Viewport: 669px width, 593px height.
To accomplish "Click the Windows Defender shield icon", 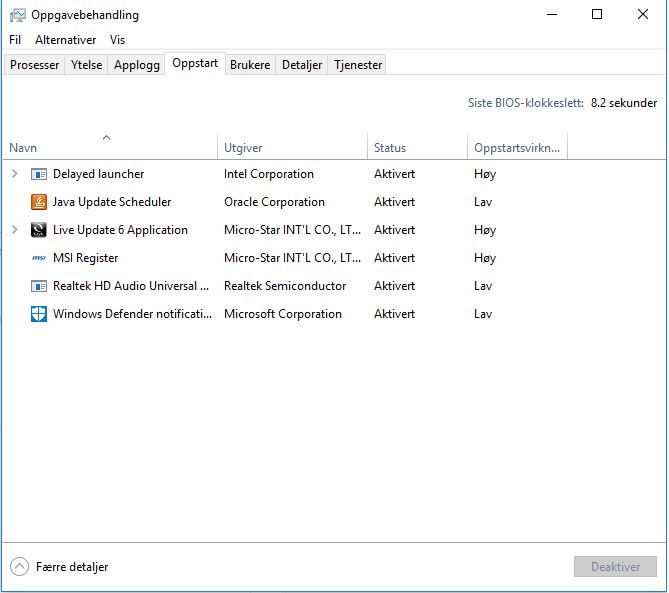I will pos(39,314).
